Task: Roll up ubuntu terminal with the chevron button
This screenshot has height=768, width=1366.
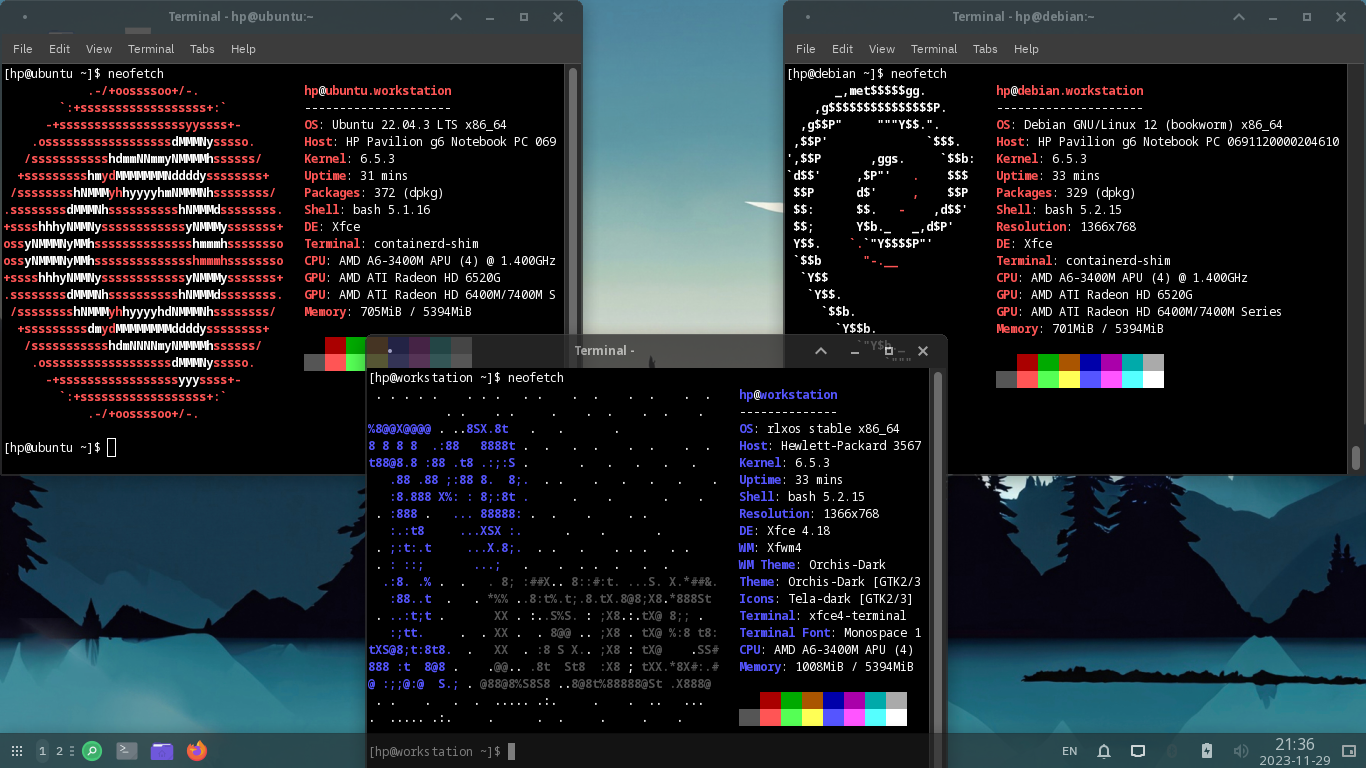Action: [456, 17]
